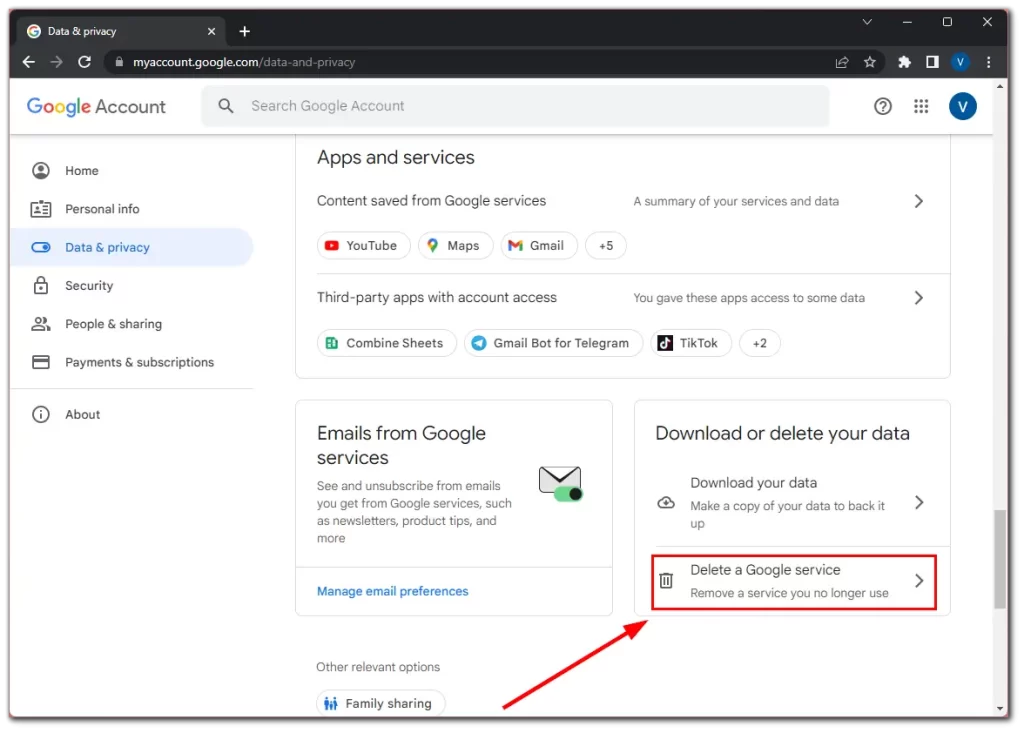
Task: Click the Payments credit card icon
Action: click(40, 363)
